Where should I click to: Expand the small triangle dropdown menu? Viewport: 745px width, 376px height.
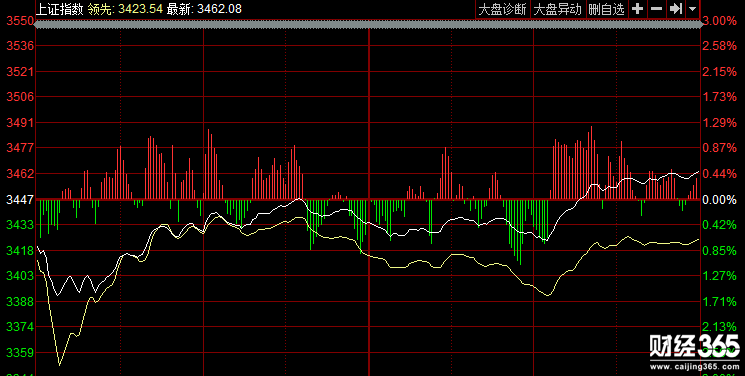coord(692,9)
